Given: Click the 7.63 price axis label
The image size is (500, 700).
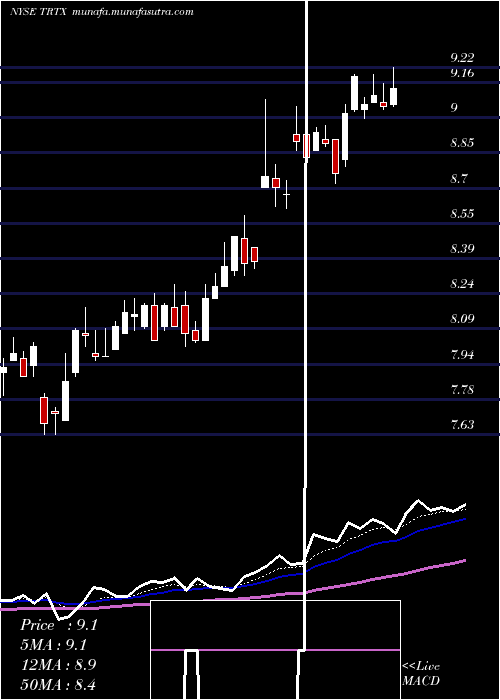Looking at the screenshot, I should click(462, 425).
